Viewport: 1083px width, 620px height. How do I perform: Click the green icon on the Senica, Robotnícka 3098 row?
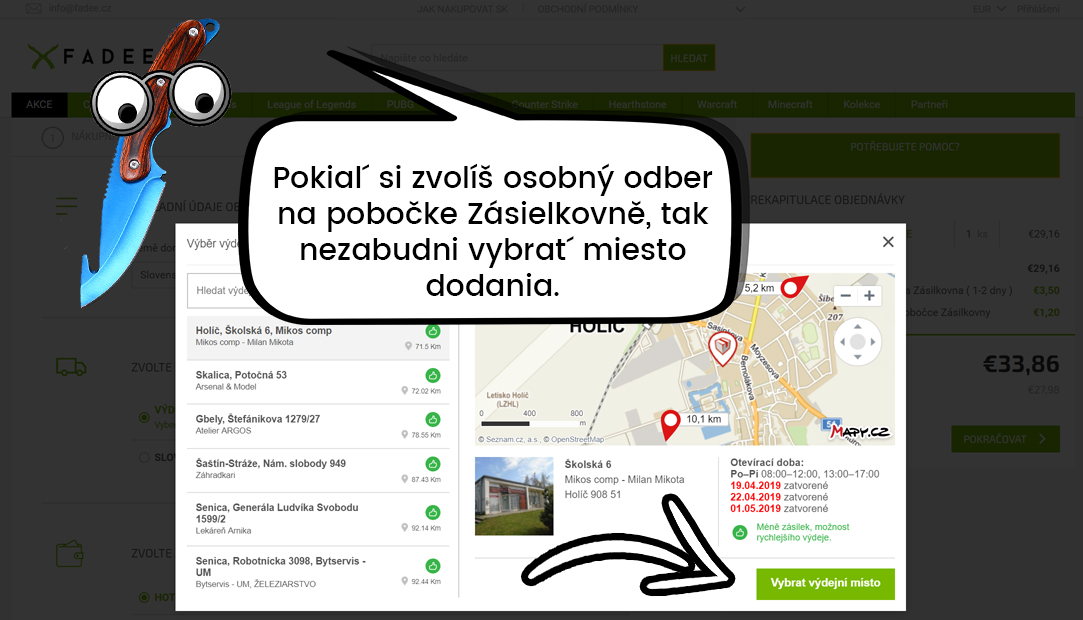433,566
